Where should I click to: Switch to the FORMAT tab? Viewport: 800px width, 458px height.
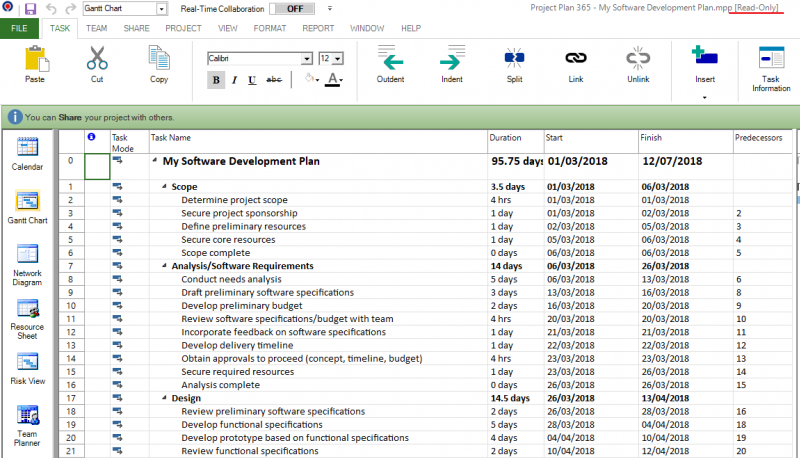[270, 29]
